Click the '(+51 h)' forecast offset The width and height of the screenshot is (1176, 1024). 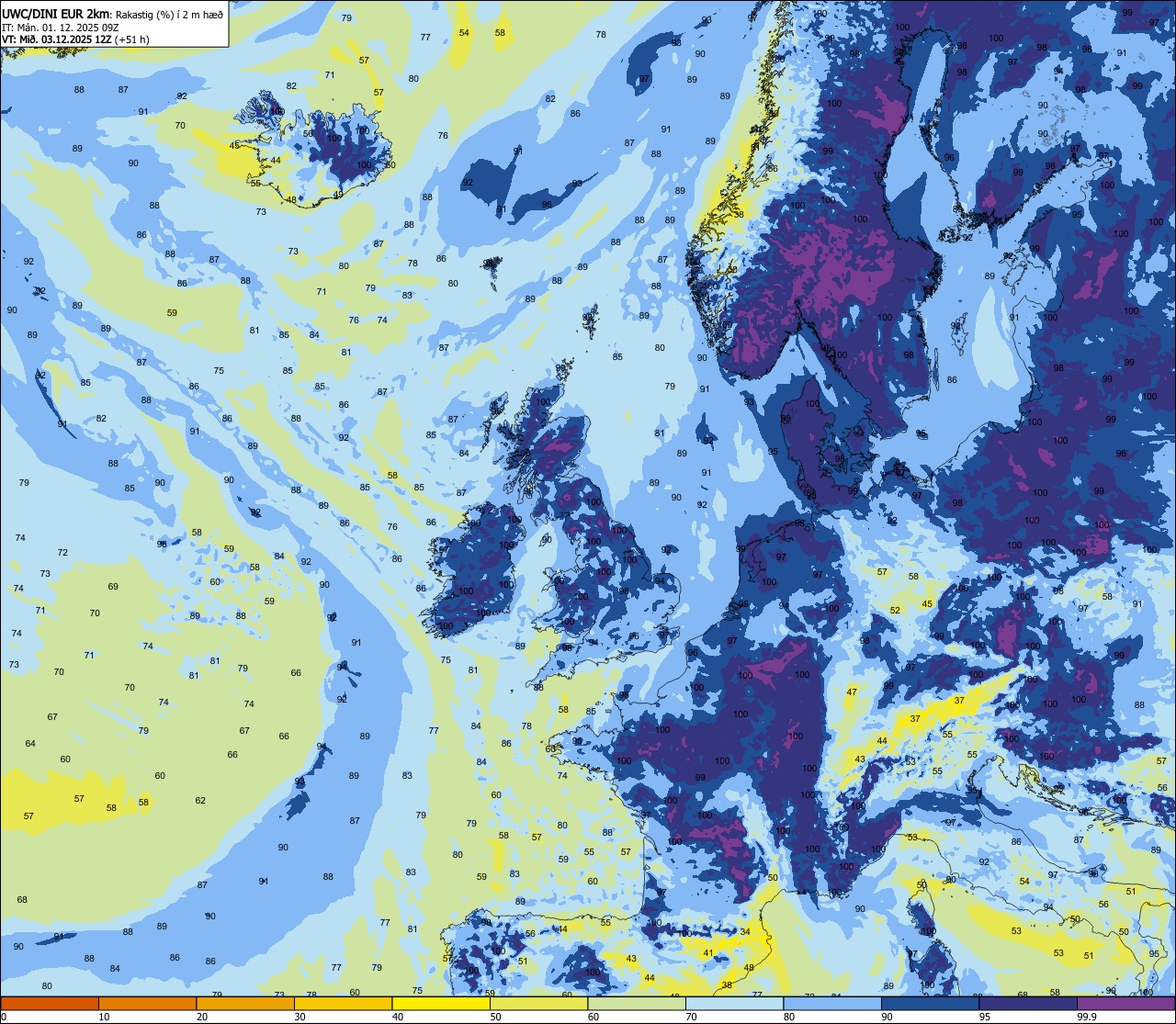132,39
